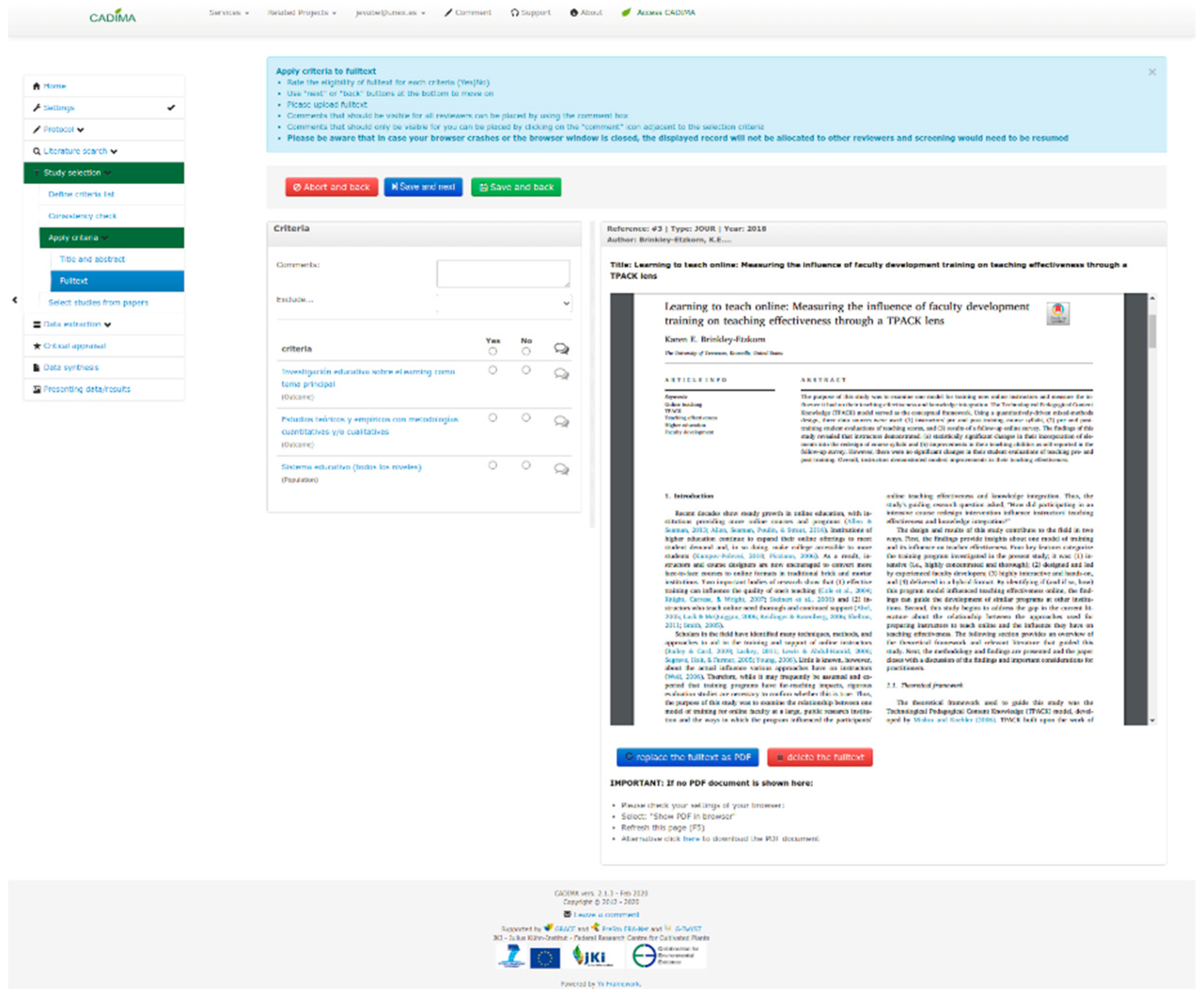Click comment bubble icon in criteria header

click(x=561, y=348)
